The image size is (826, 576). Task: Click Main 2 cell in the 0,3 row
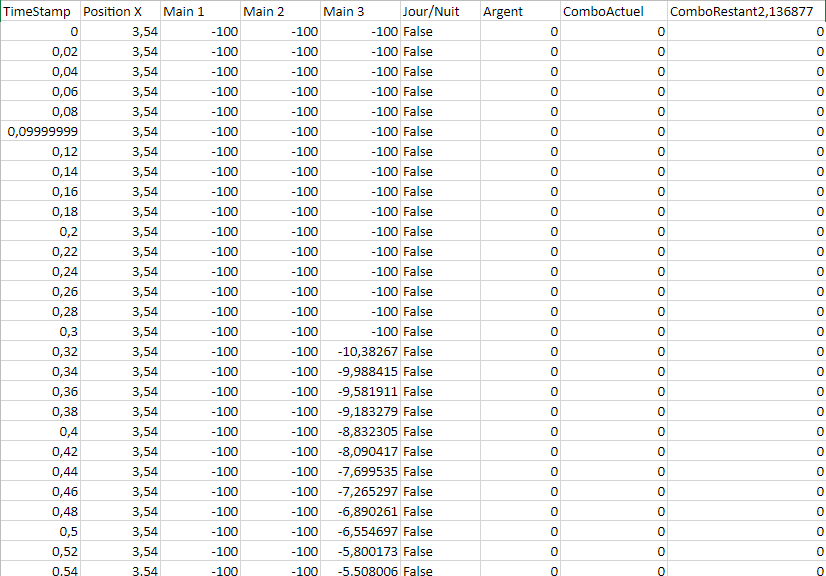tap(281, 332)
